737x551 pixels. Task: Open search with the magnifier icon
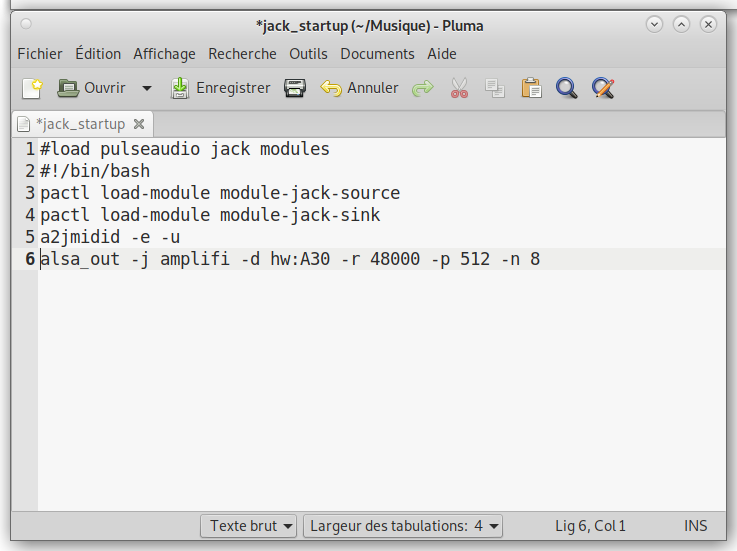[566, 88]
